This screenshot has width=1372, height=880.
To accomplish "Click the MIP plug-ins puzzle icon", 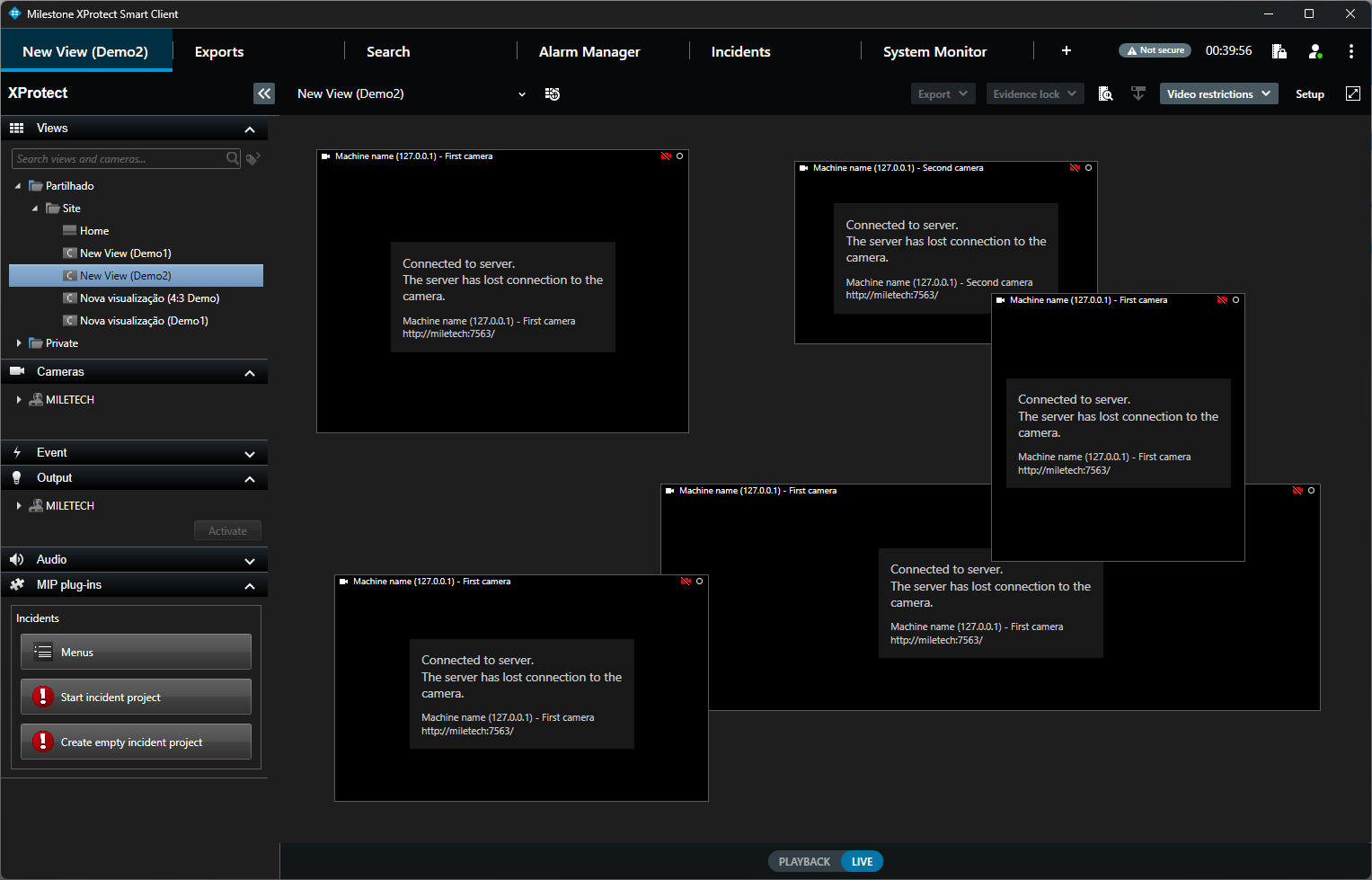I will tap(17, 584).
